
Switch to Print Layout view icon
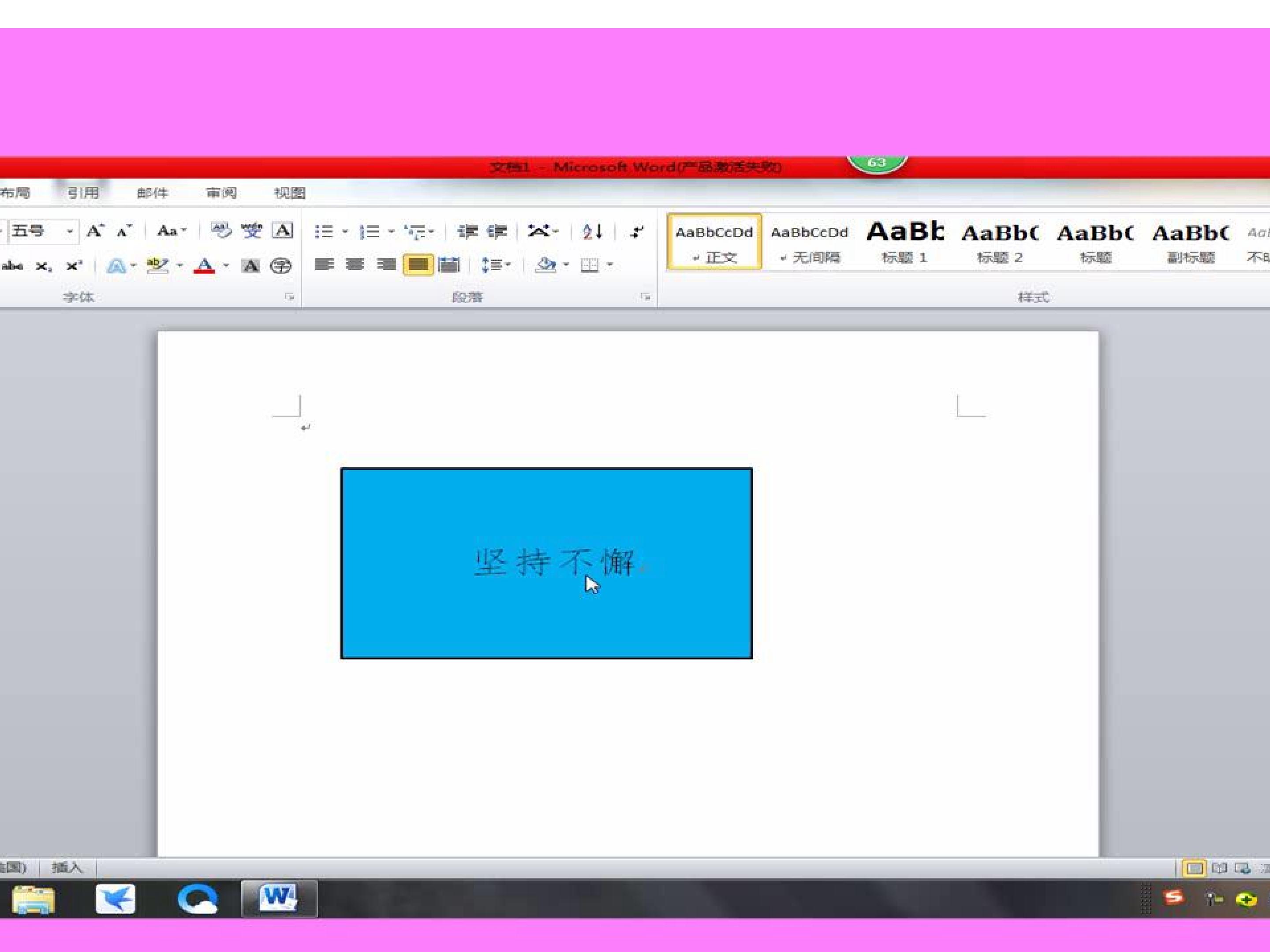[x=1194, y=868]
